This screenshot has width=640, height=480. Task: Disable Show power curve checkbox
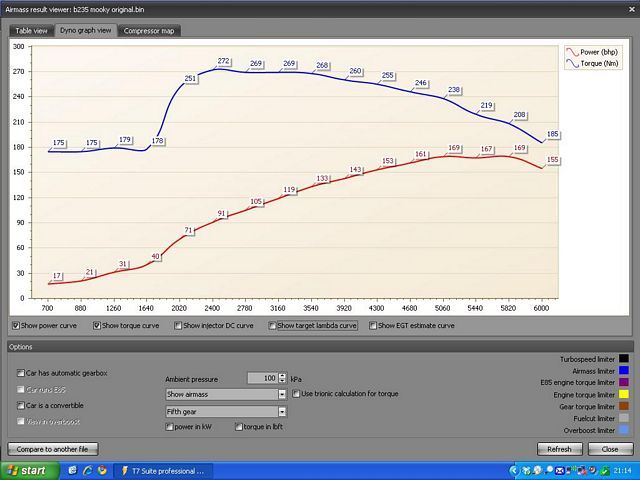[x=16, y=325]
